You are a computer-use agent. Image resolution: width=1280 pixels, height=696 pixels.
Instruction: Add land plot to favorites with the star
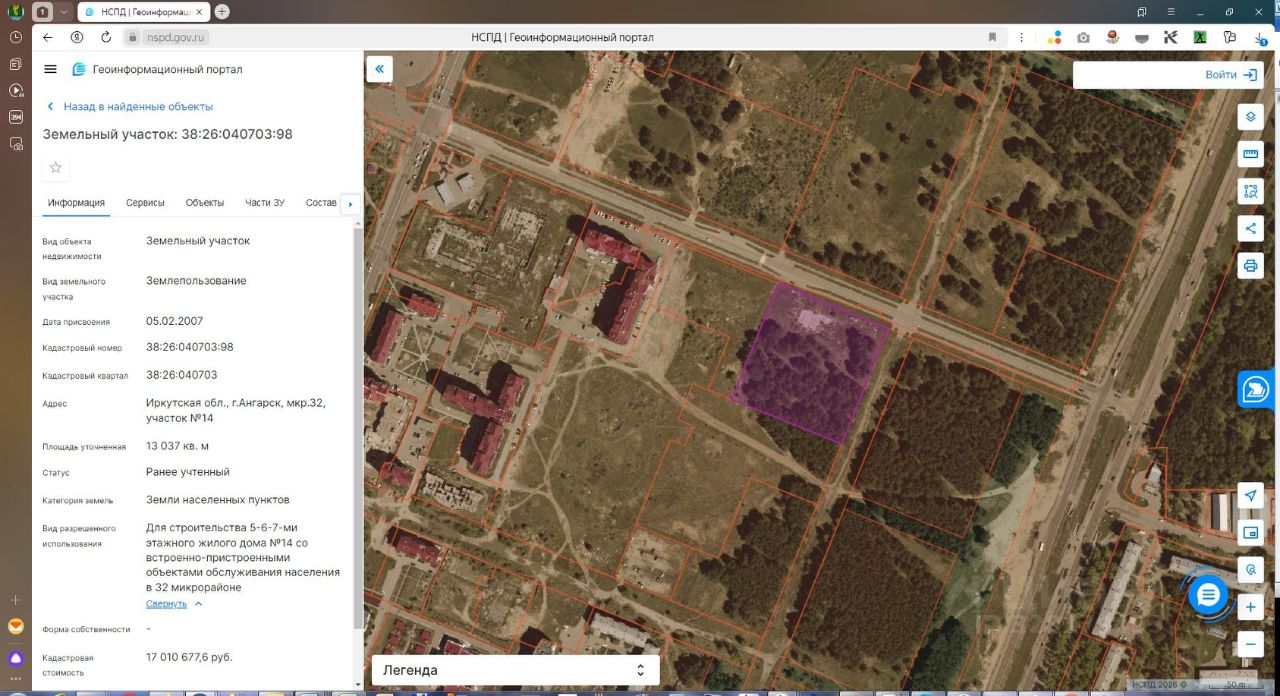56,167
